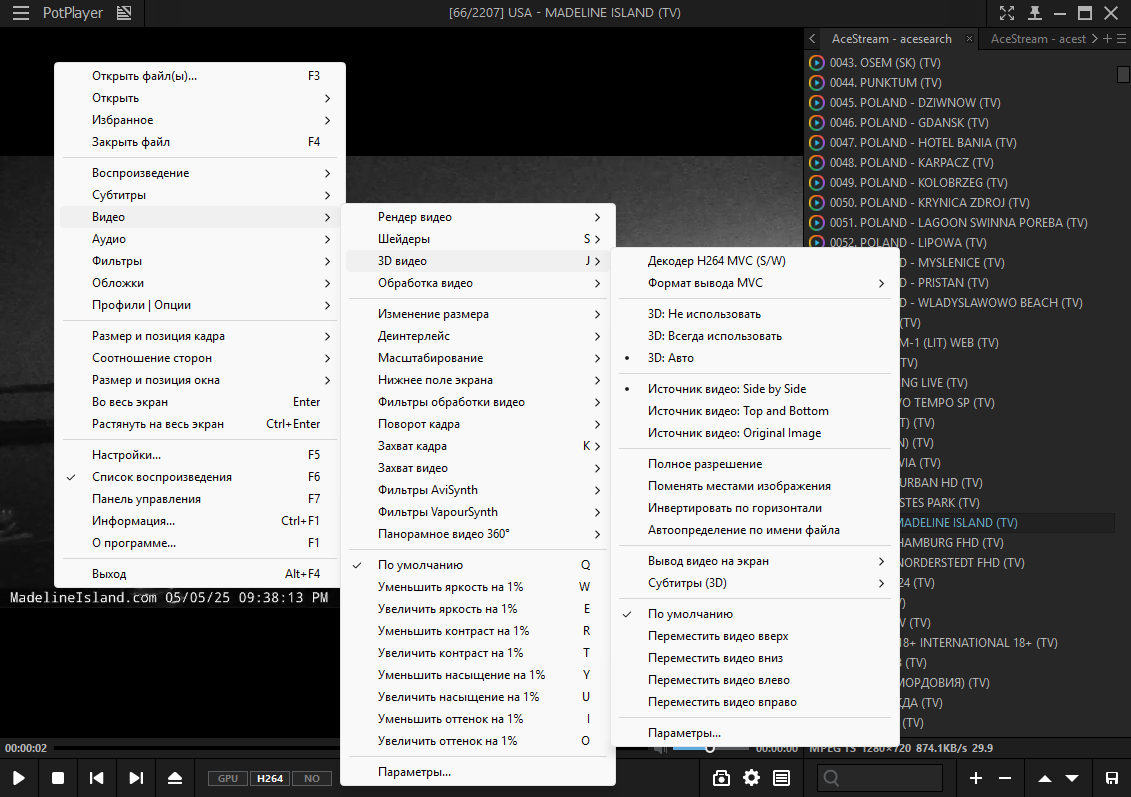Toggle the playlist panel icon next to gear

[781, 778]
